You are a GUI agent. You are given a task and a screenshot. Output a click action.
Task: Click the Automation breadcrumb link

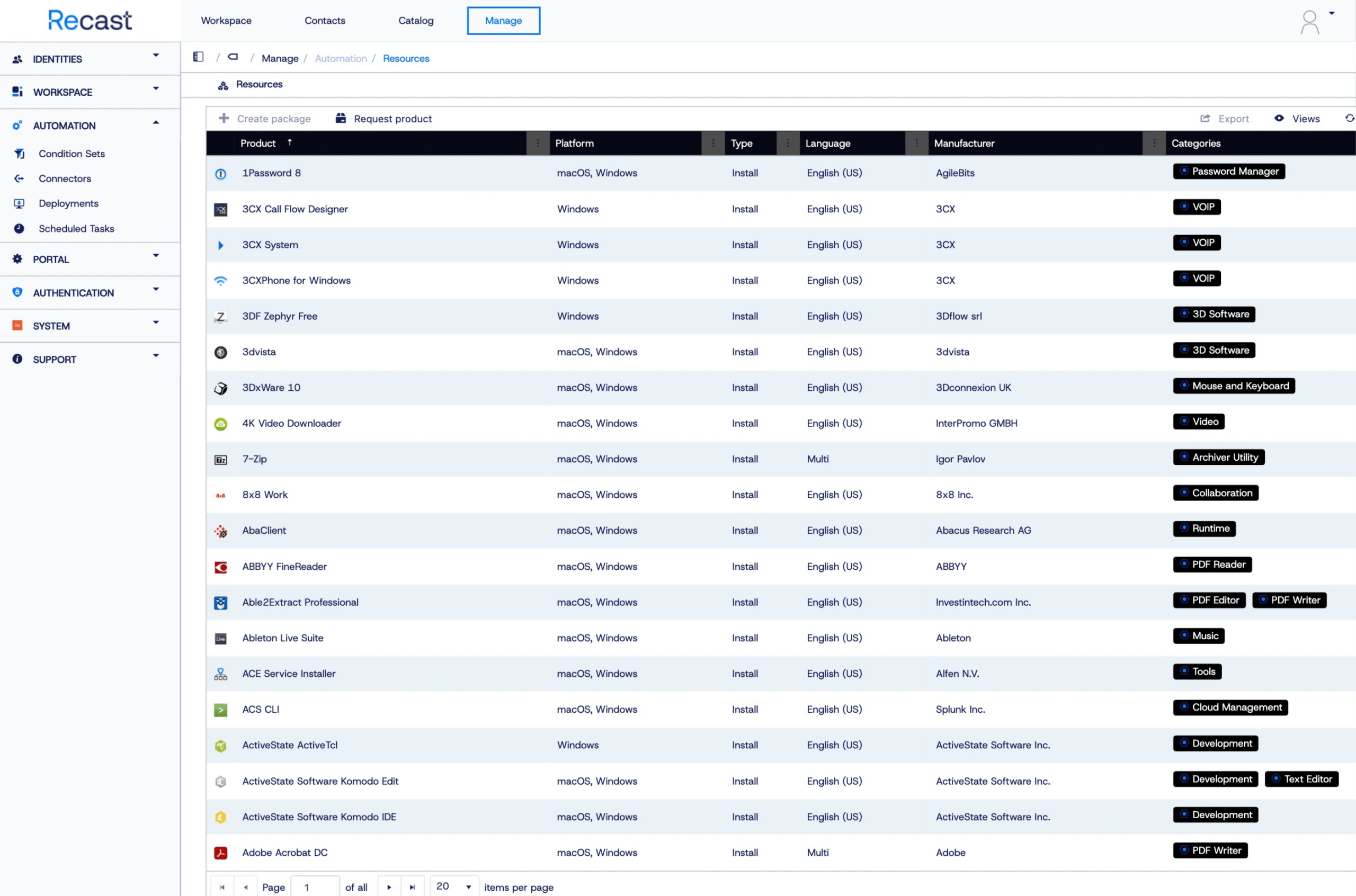click(341, 58)
